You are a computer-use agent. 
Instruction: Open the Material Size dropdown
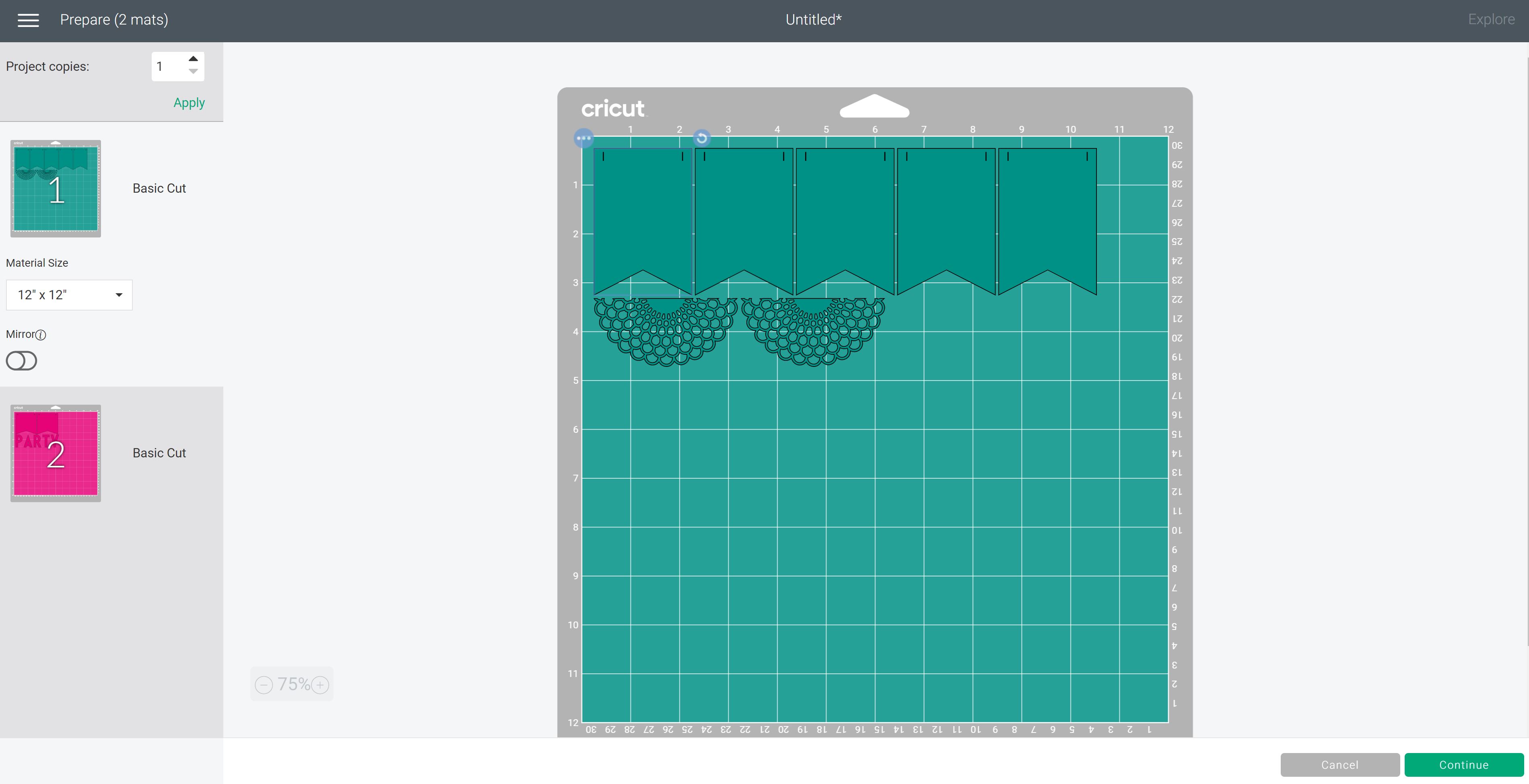tap(70, 295)
